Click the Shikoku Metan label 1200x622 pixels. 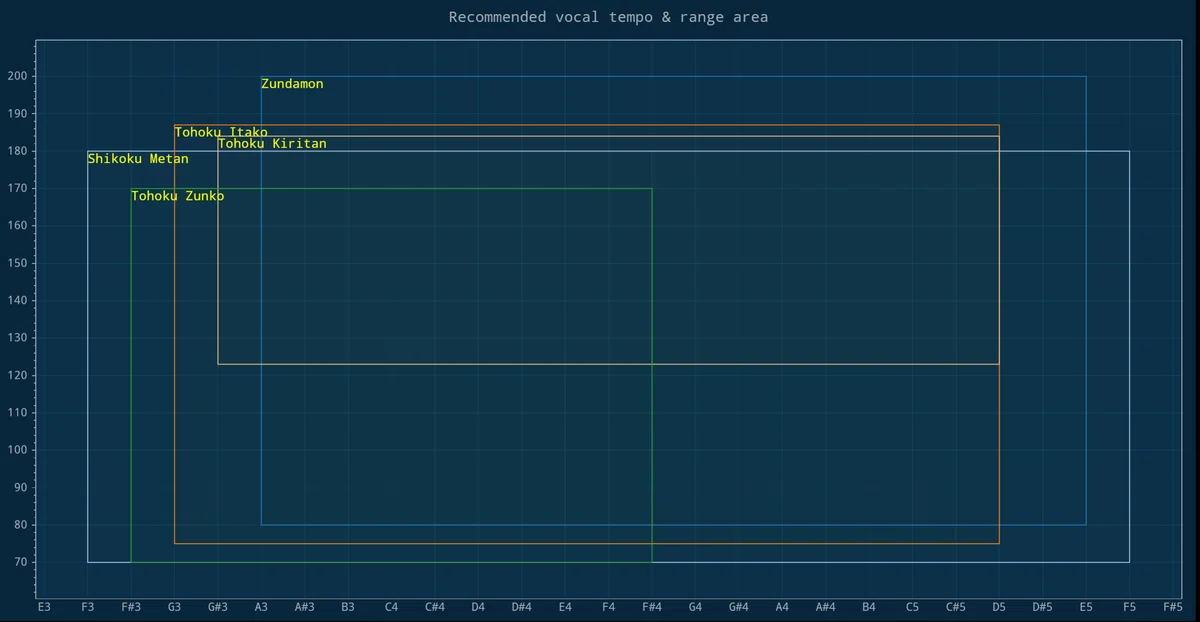pos(138,159)
